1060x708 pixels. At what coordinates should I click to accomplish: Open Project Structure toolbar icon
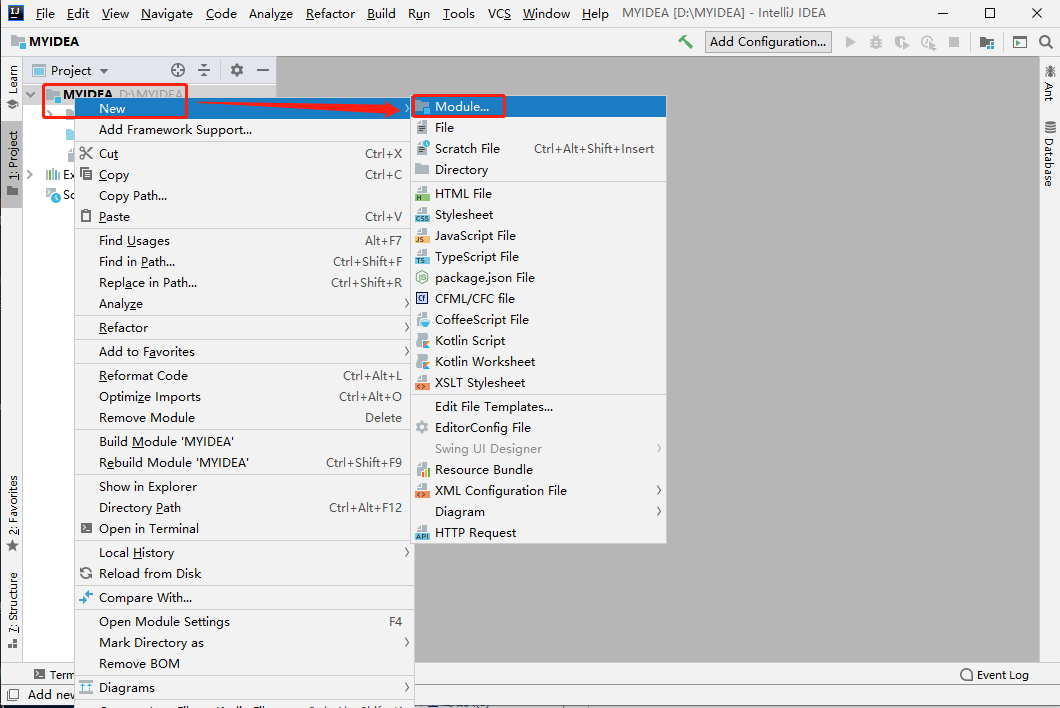coord(987,42)
